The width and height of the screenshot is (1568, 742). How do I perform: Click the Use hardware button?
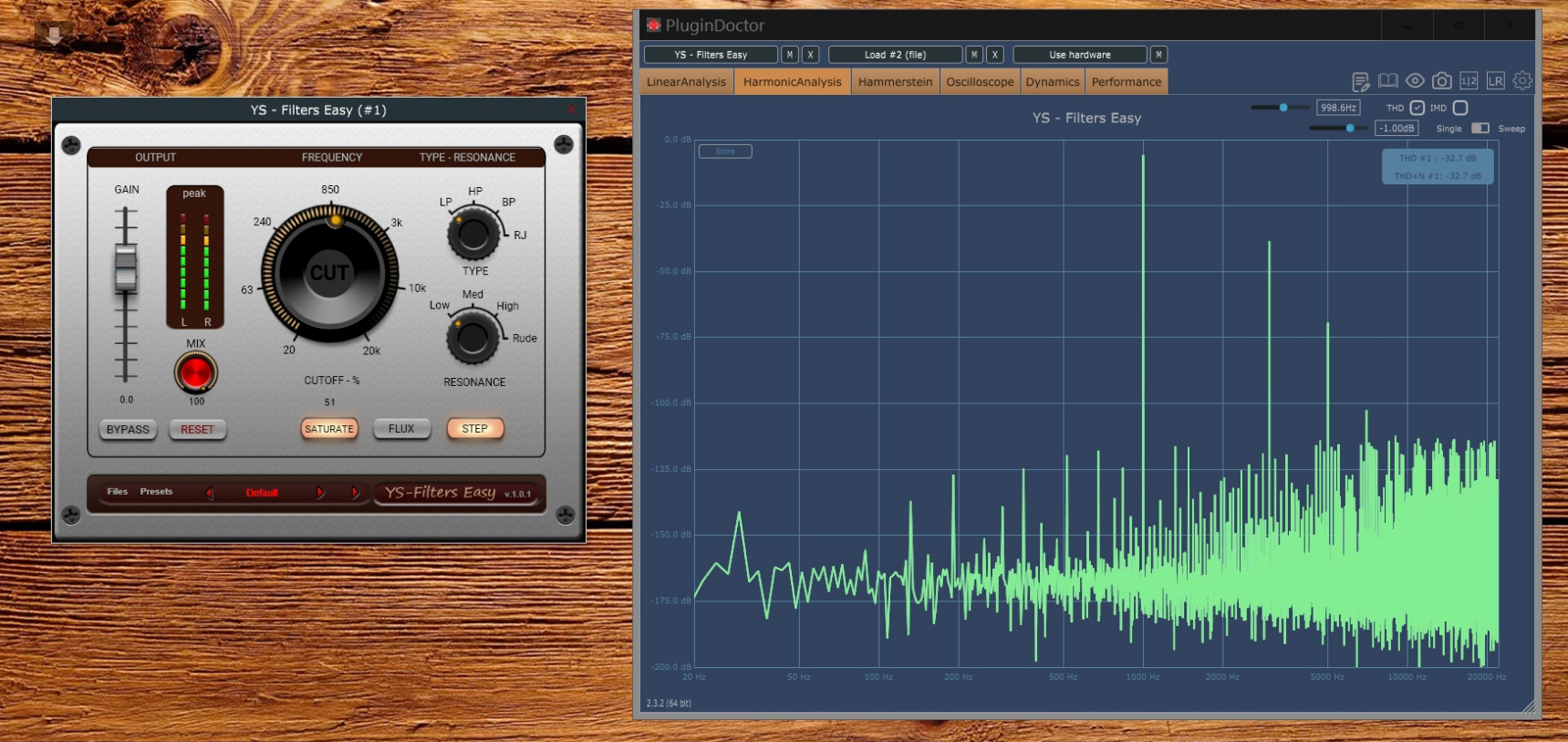(x=1080, y=55)
